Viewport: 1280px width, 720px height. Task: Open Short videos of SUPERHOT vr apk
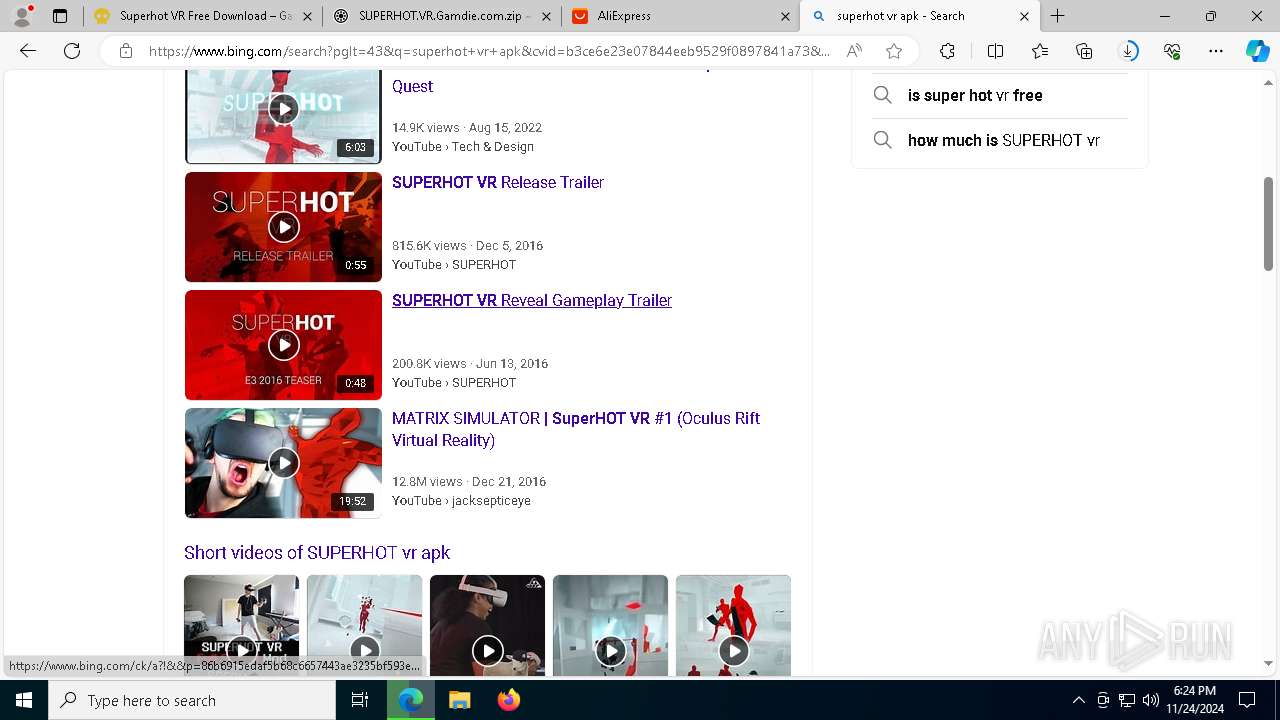tap(317, 552)
